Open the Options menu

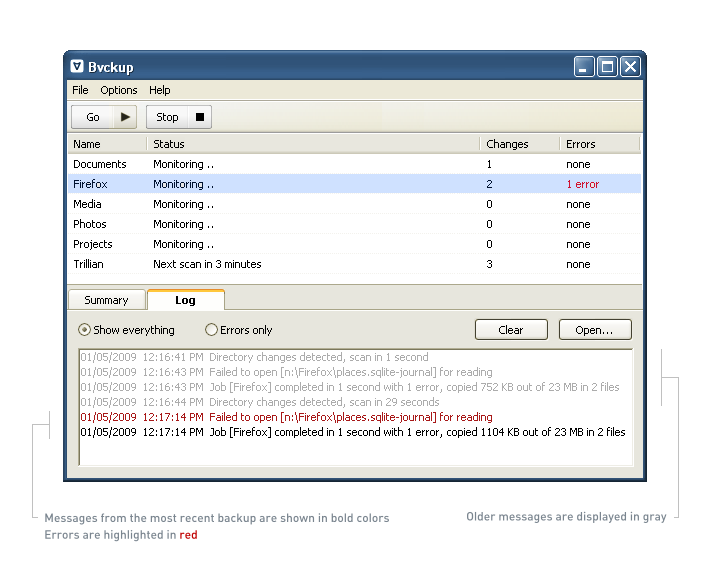pyautogui.click(x=119, y=90)
